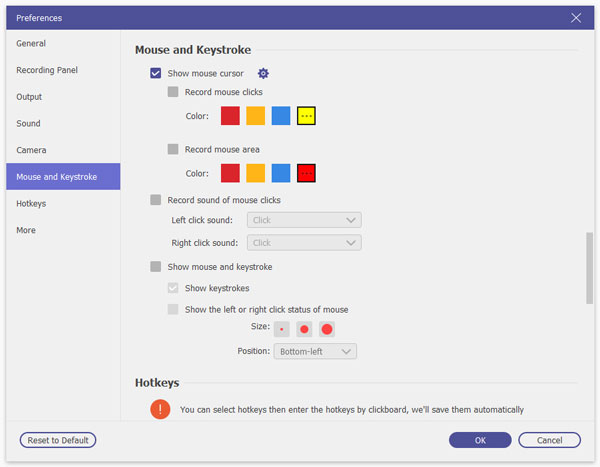This screenshot has width=600, height=467.
Task: Open mouse cursor settings gear icon
Action: tap(263, 73)
